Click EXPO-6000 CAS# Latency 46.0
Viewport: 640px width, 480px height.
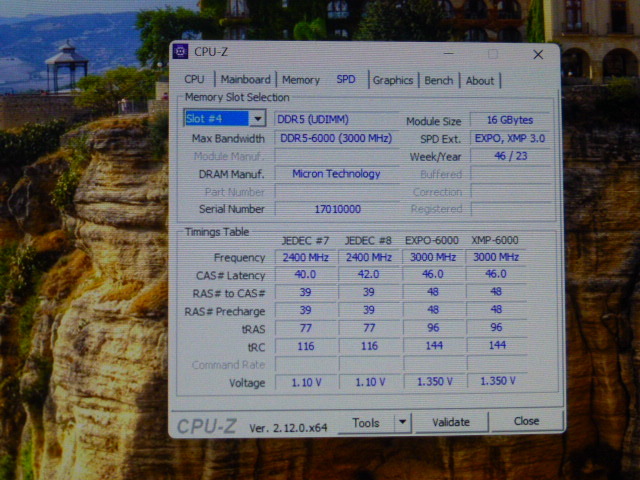click(433, 274)
